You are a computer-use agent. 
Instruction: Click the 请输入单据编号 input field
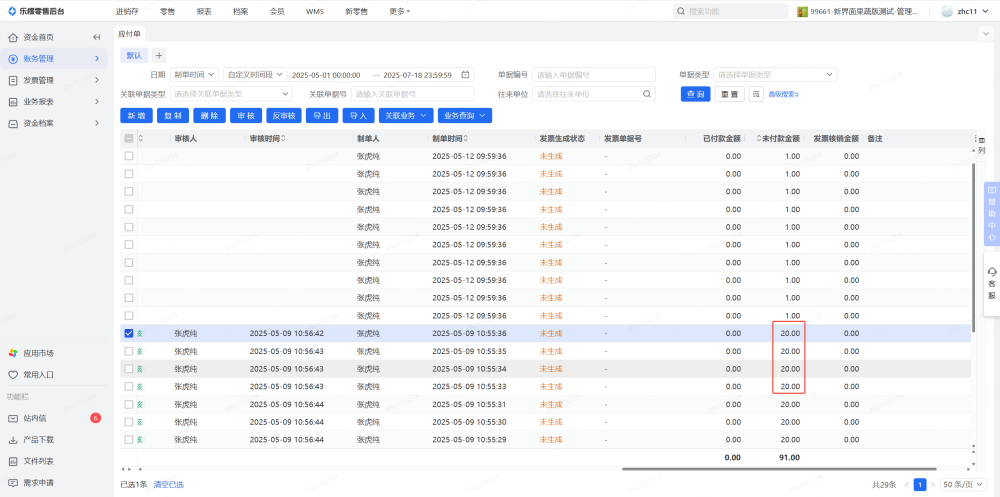coord(593,75)
